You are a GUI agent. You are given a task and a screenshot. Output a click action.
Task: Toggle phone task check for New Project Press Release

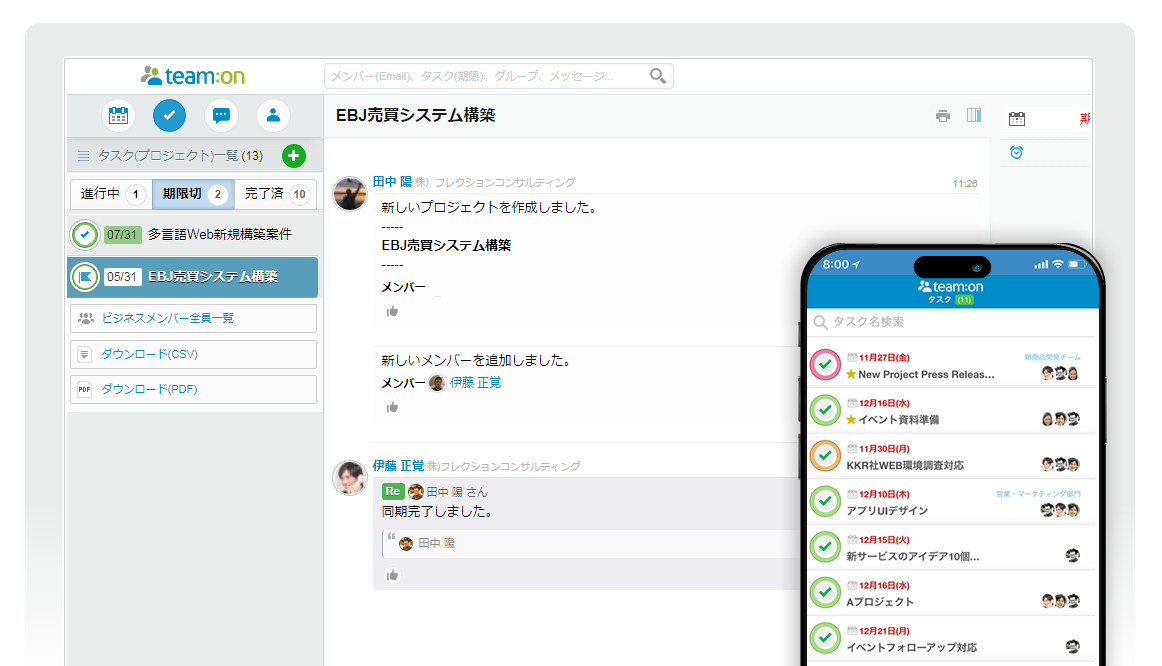[x=825, y=365]
